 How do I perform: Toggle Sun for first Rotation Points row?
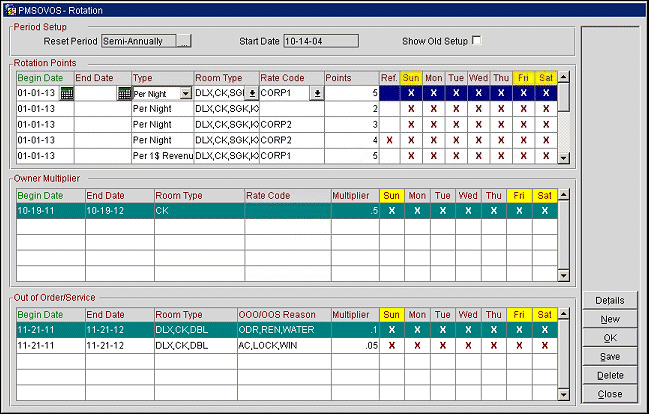pyautogui.click(x=411, y=93)
